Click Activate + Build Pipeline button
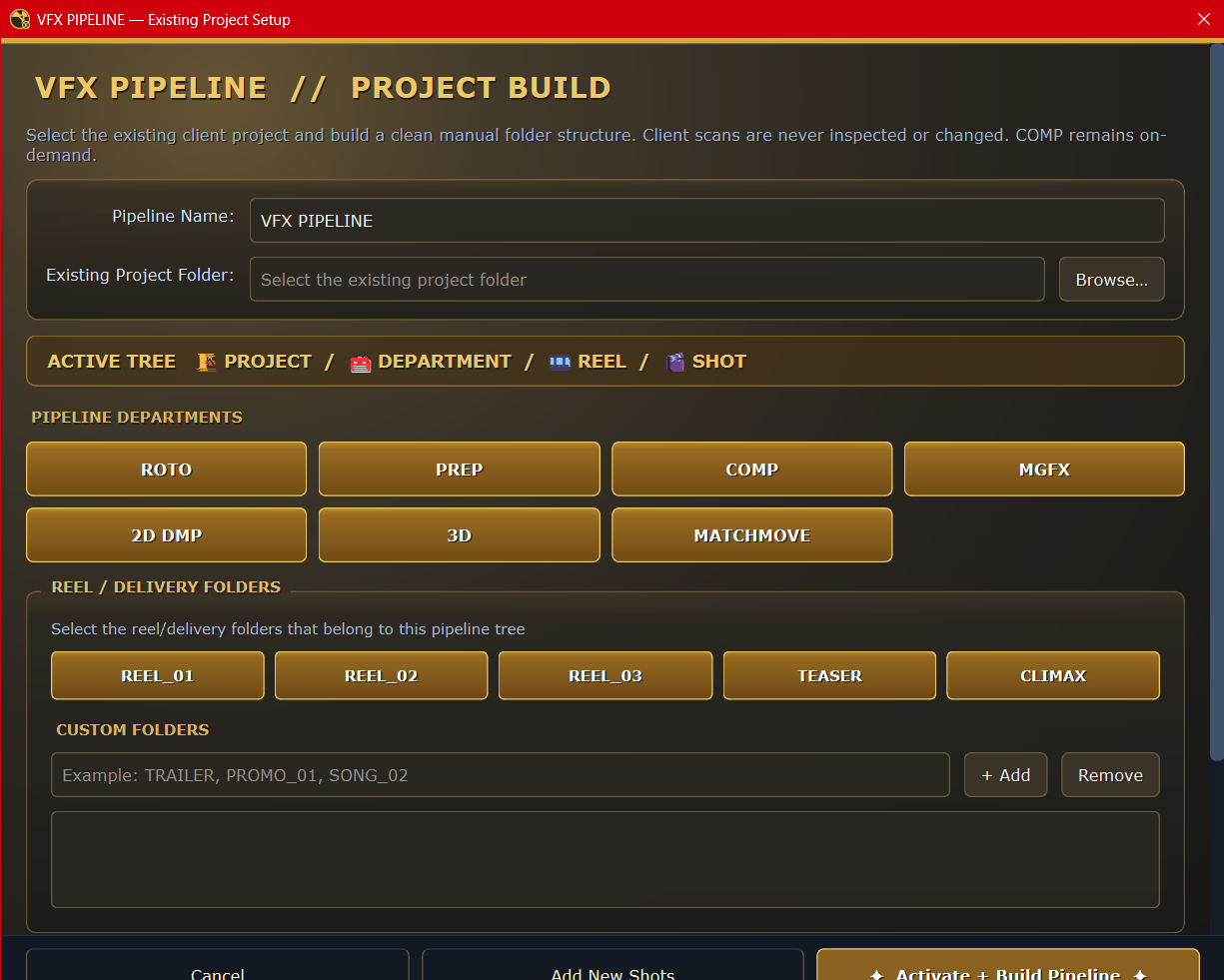Image resolution: width=1224 pixels, height=980 pixels. coord(1008,965)
